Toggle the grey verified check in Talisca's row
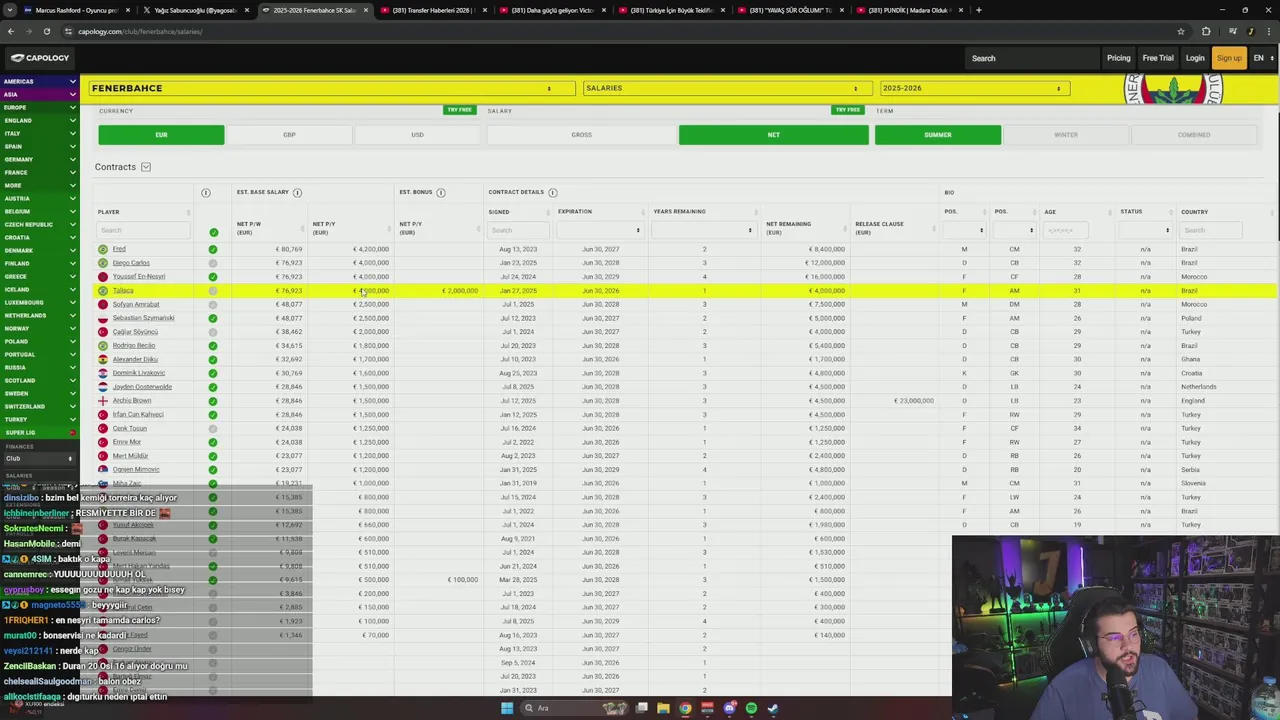Image resolution: width=1280 pixels, height=720 pixels. click(x=213, y=291)
